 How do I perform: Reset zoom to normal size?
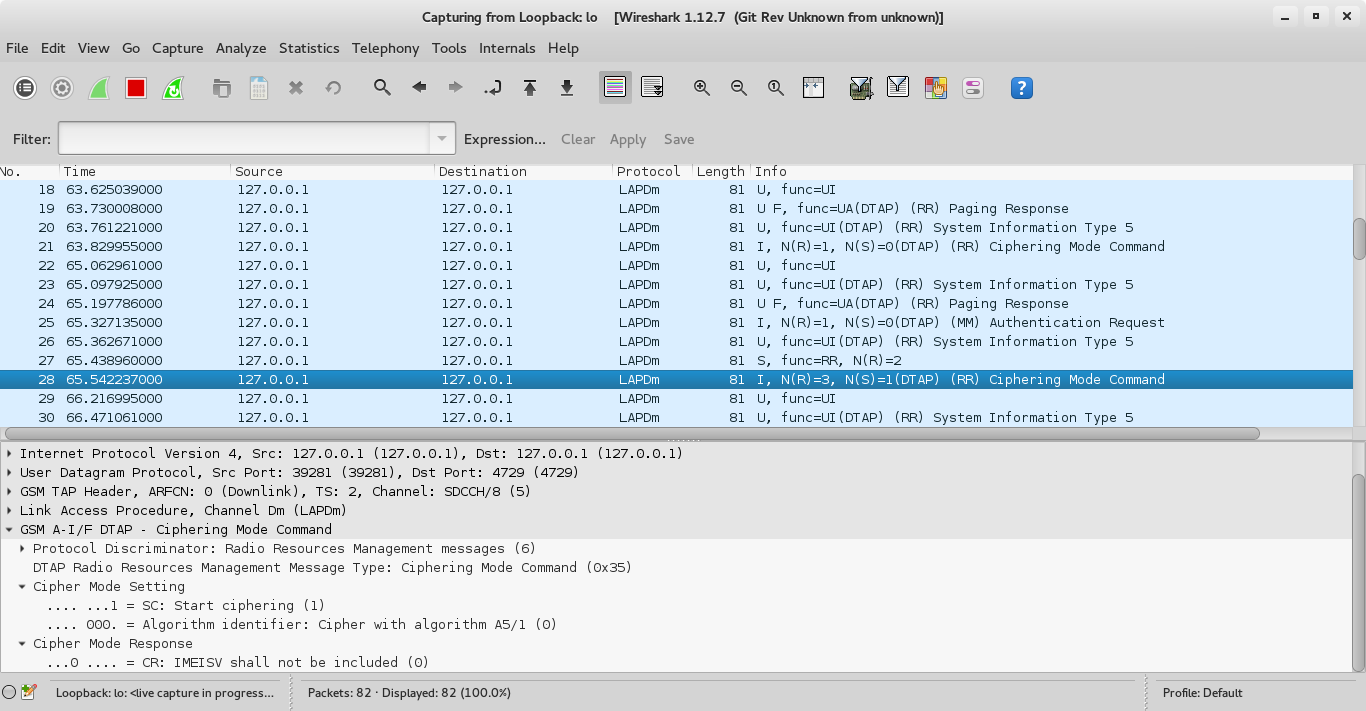click(776, 88)
